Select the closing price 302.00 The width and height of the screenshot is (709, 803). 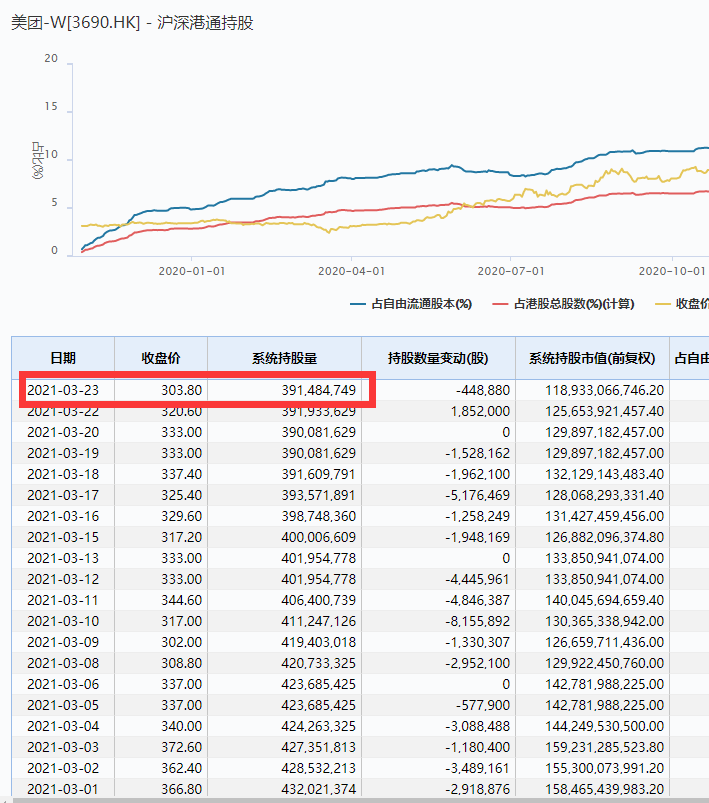(x=181, y=642)
